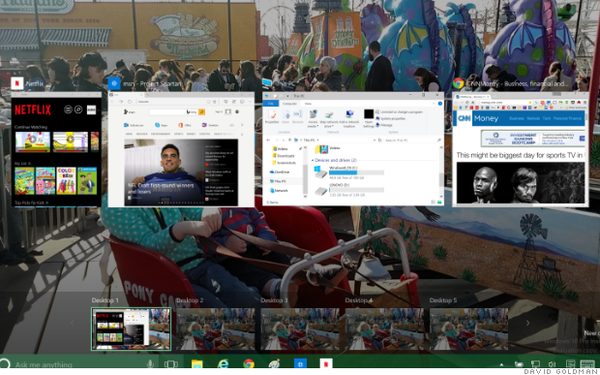
Task: Open the CNNMoney Chrome window preview
Action: tap(520, 149)
